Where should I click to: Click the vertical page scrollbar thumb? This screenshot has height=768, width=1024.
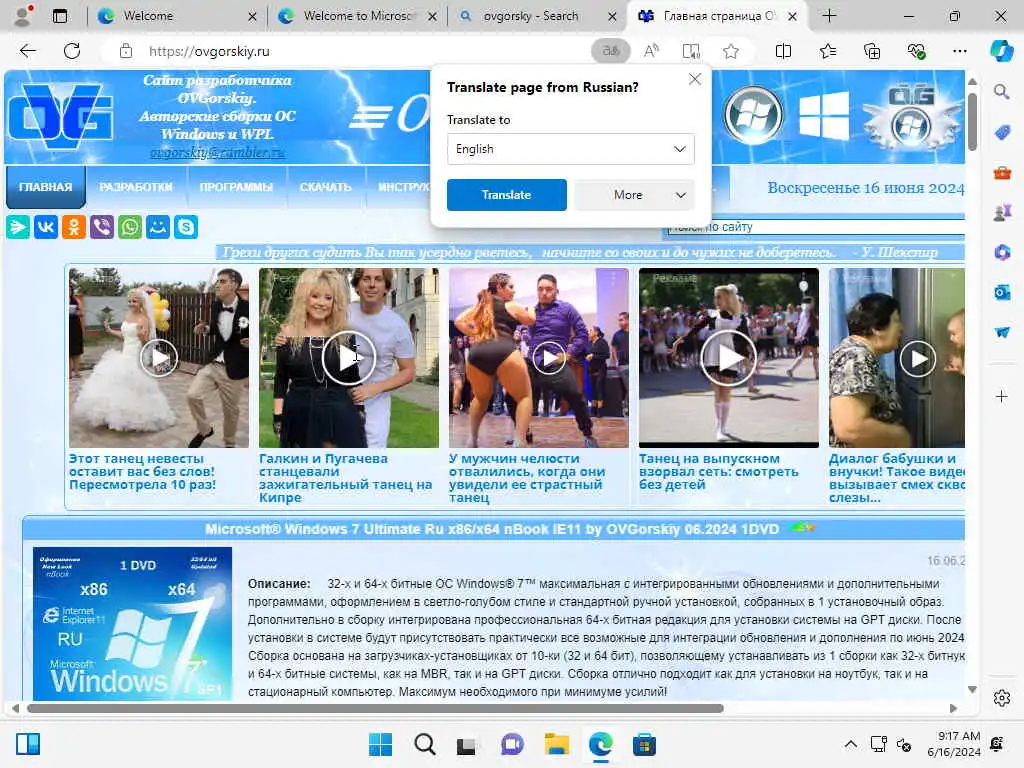click(972, 121)
